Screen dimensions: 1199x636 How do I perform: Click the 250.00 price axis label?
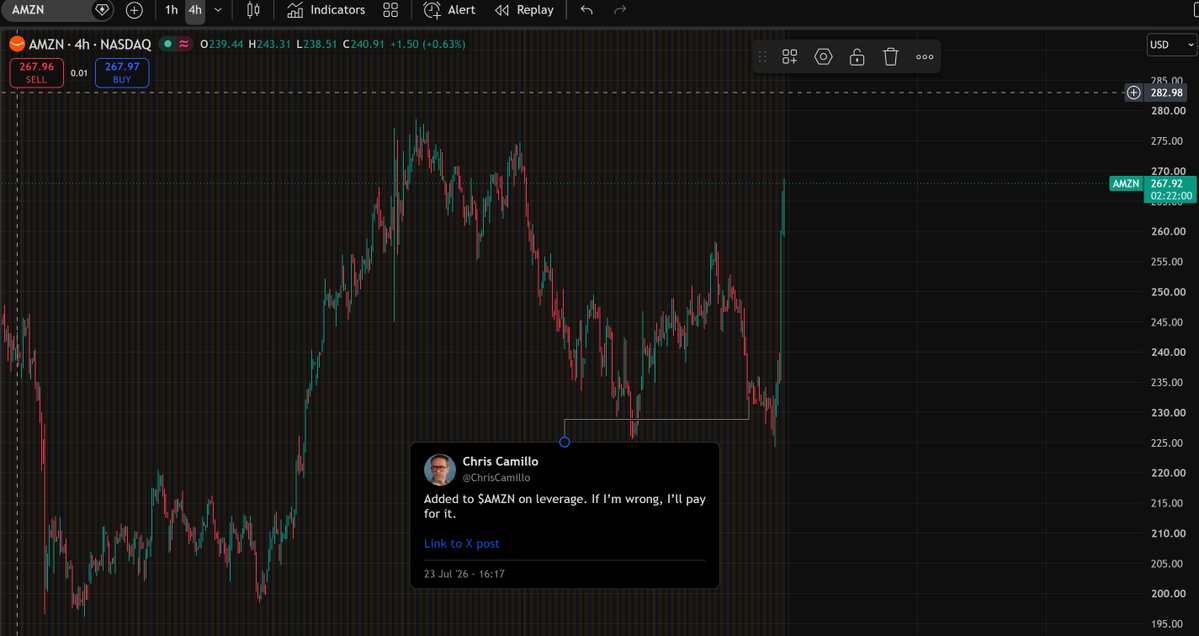1168,292
